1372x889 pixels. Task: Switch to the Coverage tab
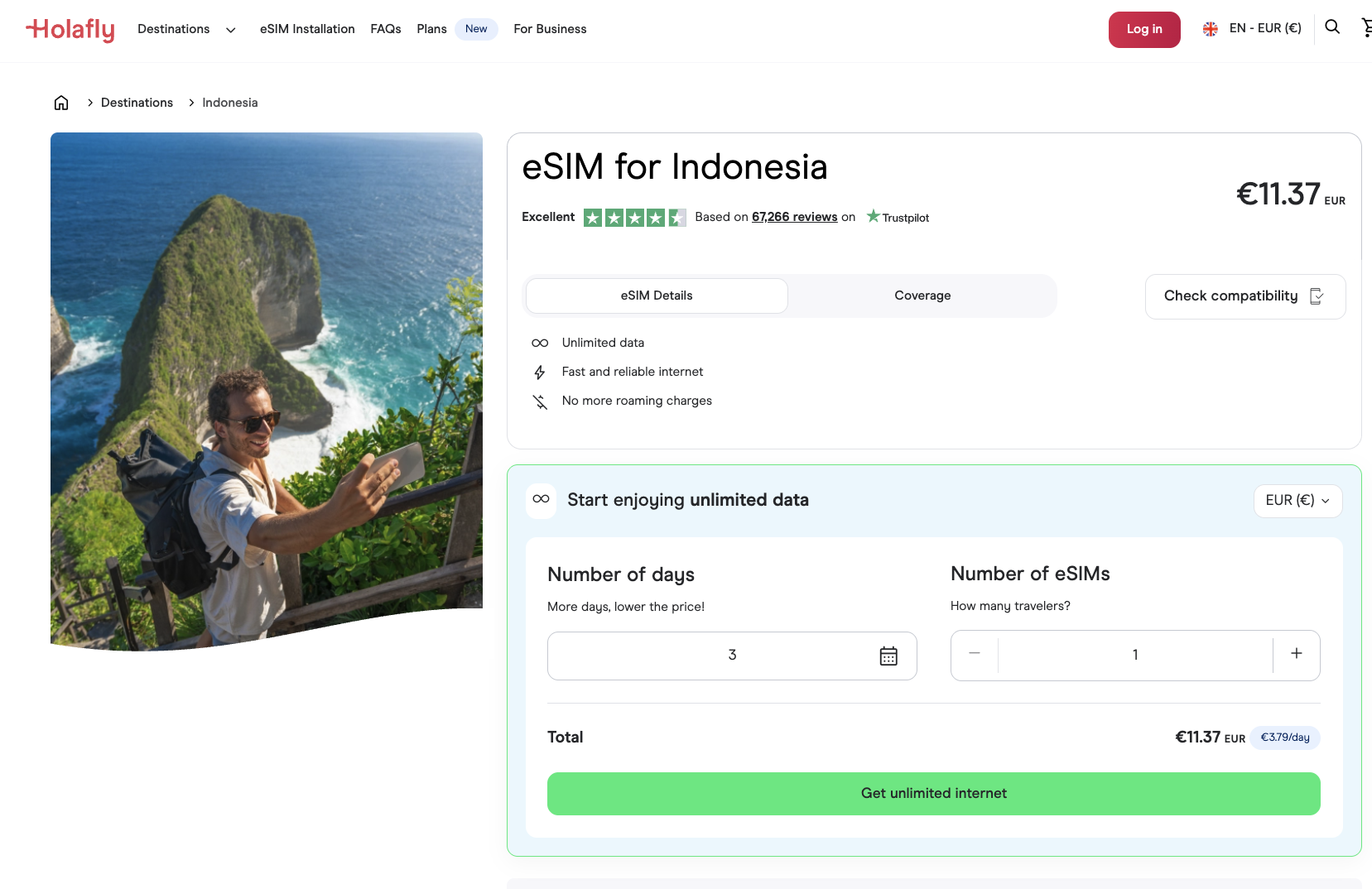(x=922, y=296)
